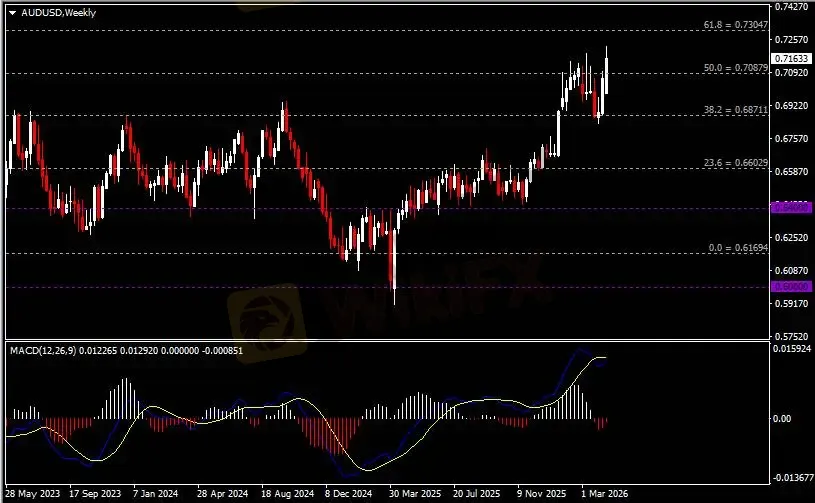Viewport: 815px width, 503px height.
Task: Select the 0.0 = 0.61694 Fibonacci label
Action: click(735, 247)
